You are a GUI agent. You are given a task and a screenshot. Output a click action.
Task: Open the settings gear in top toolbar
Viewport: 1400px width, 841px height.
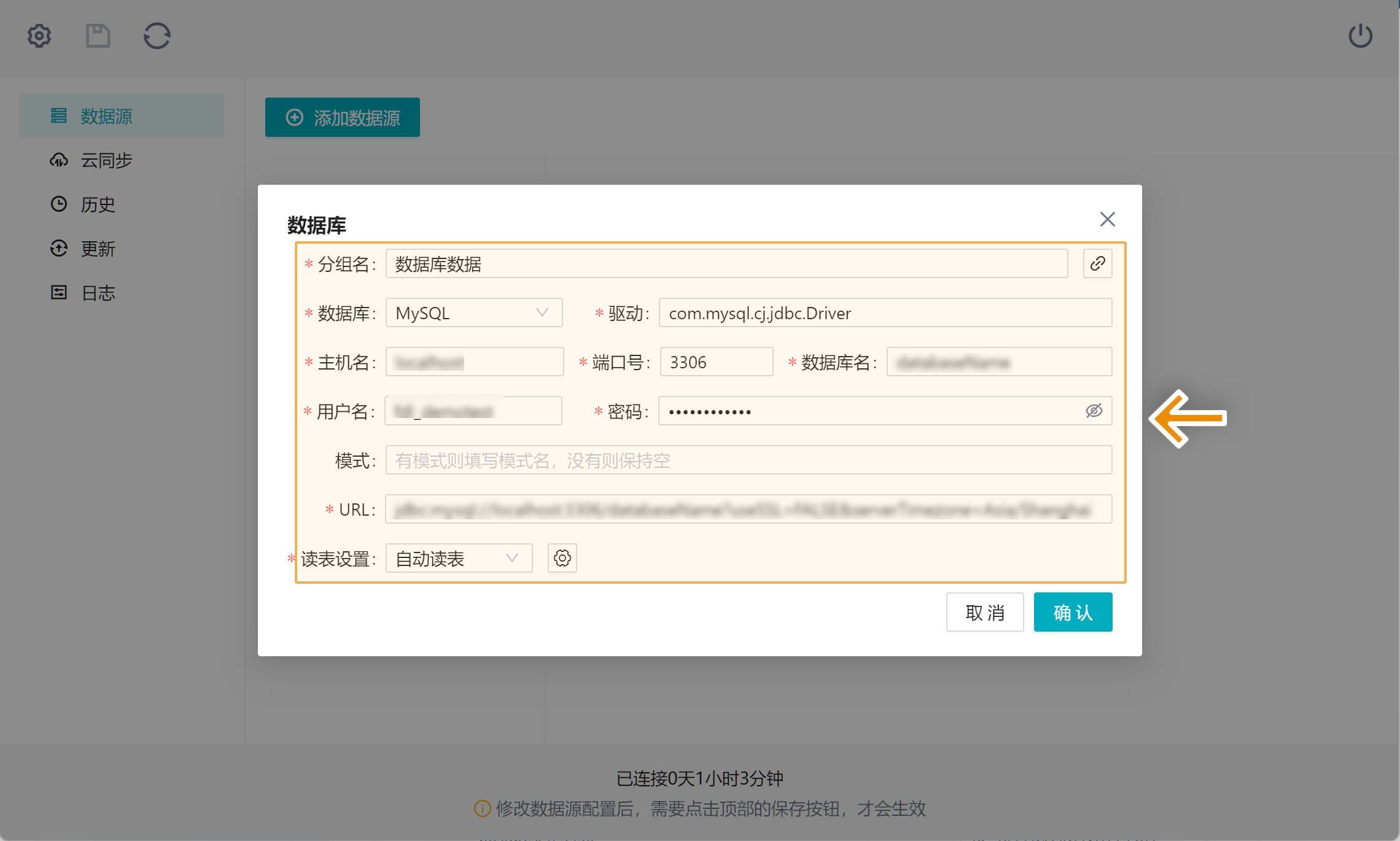[39, 36]
